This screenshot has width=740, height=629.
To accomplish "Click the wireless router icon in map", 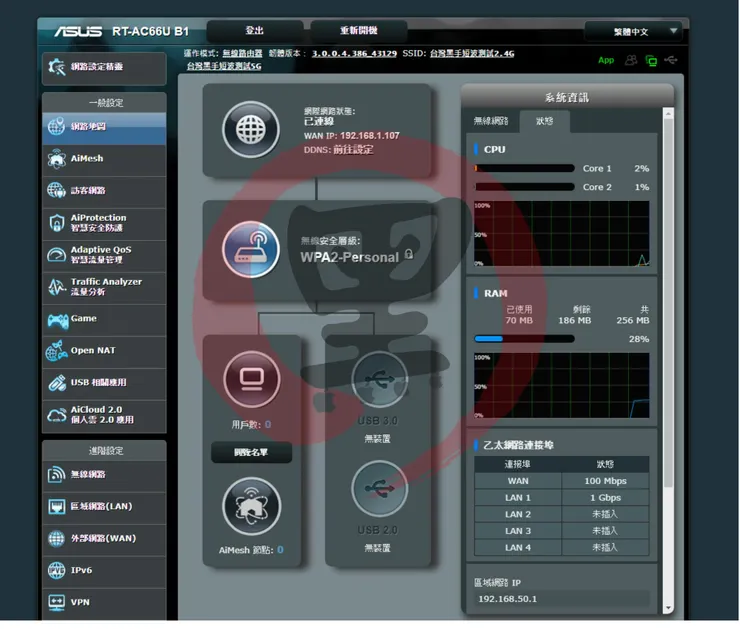I will point(251,249).
